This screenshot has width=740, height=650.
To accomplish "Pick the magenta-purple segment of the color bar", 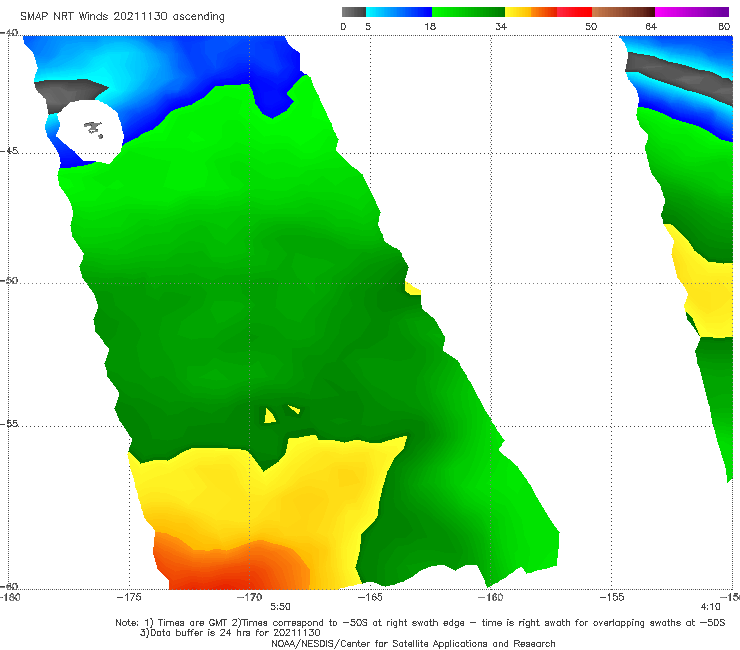I will 692,12.
